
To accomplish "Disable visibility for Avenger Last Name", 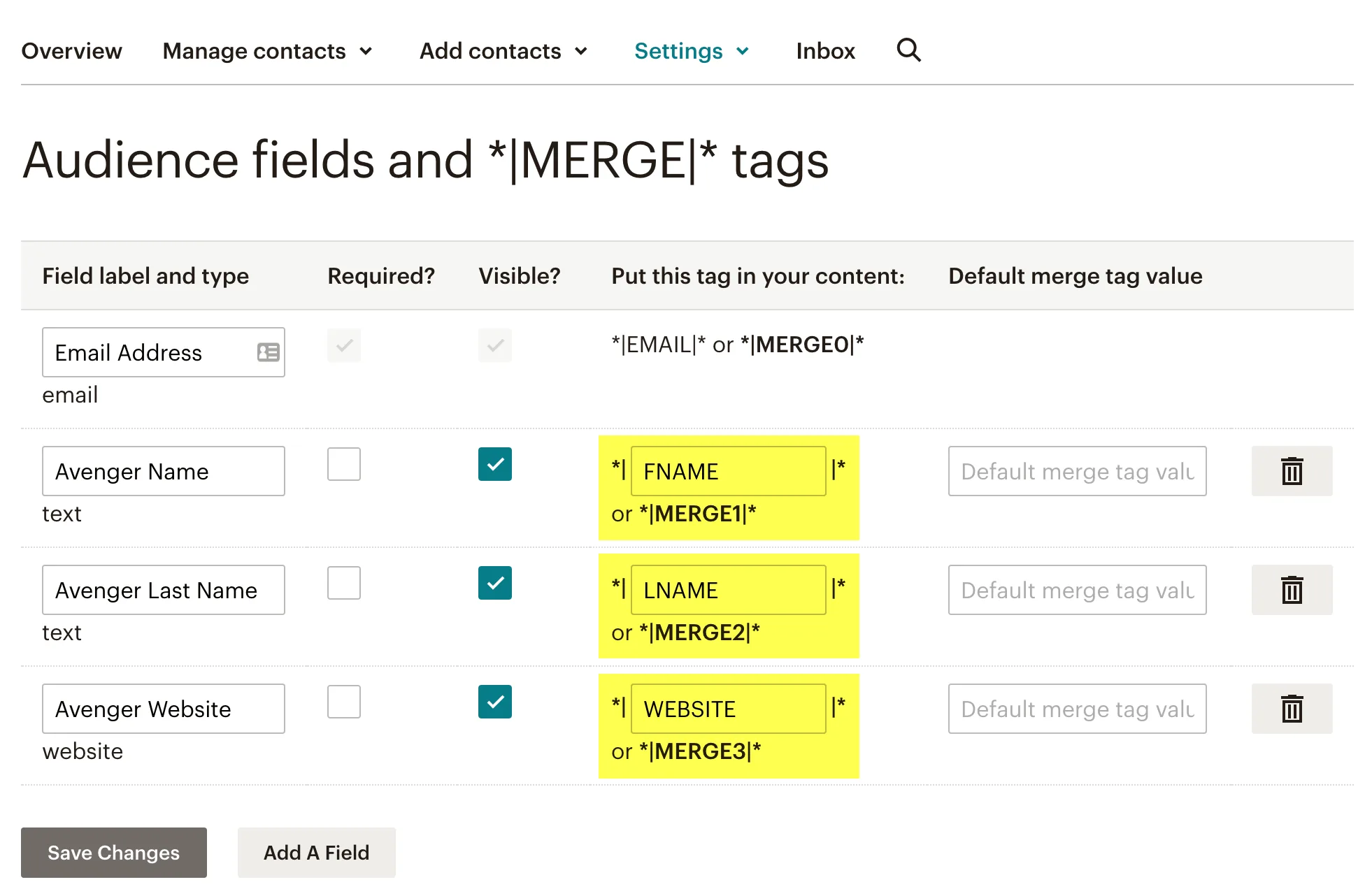I will pos(495,583).
